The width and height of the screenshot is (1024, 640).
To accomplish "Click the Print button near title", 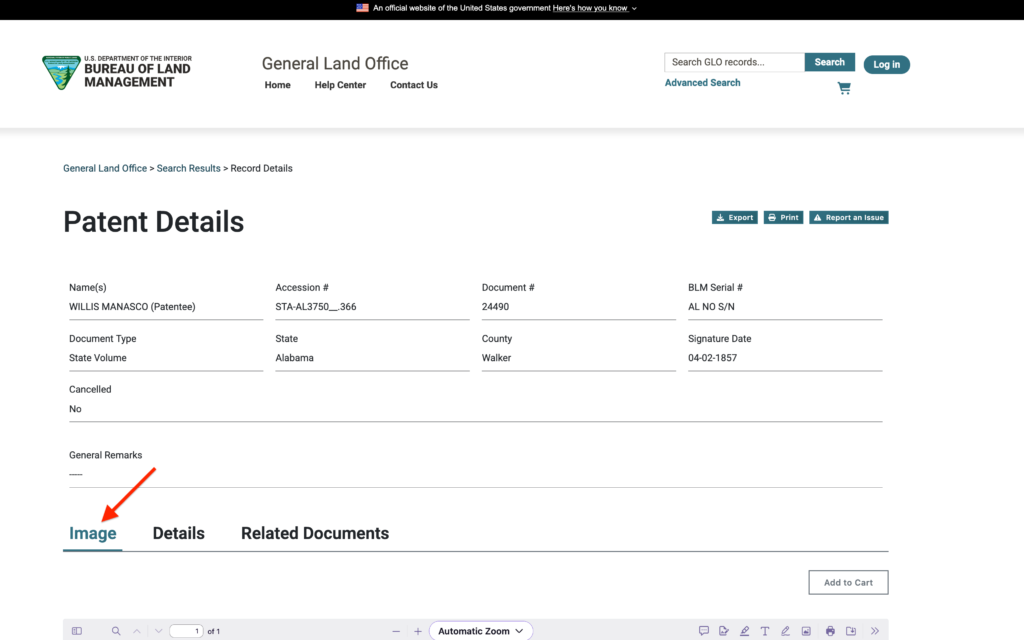I will pos(783,217).
